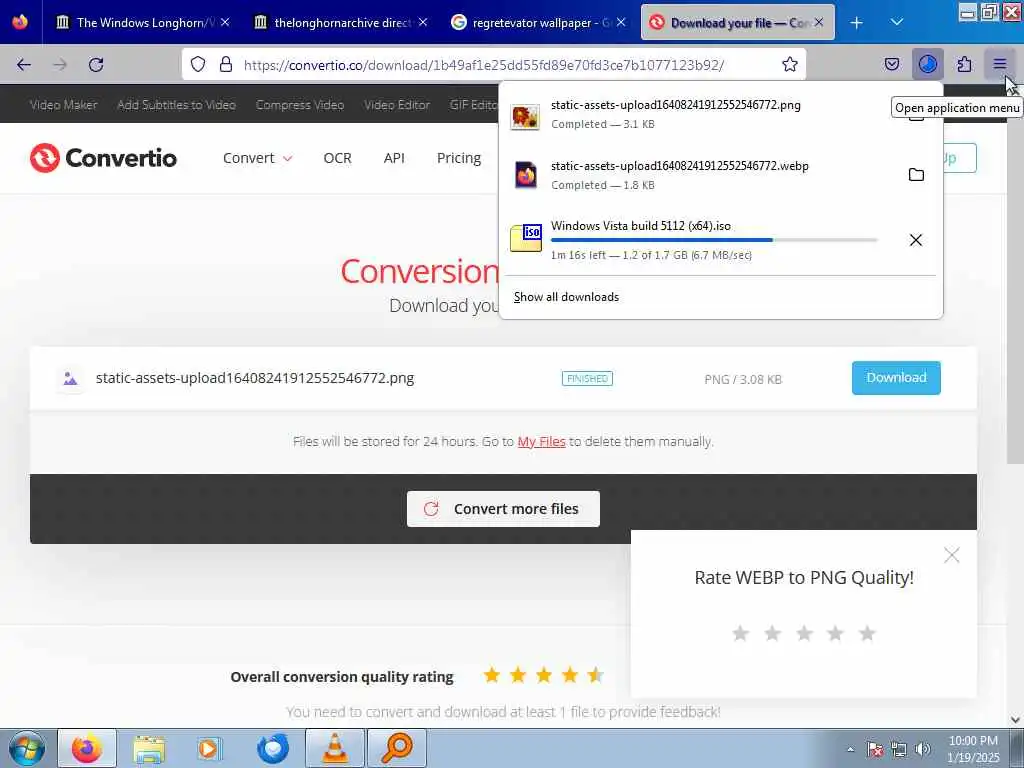The image size is (1024, 768).
Task: Open Compress Video link
Action: 300,104
